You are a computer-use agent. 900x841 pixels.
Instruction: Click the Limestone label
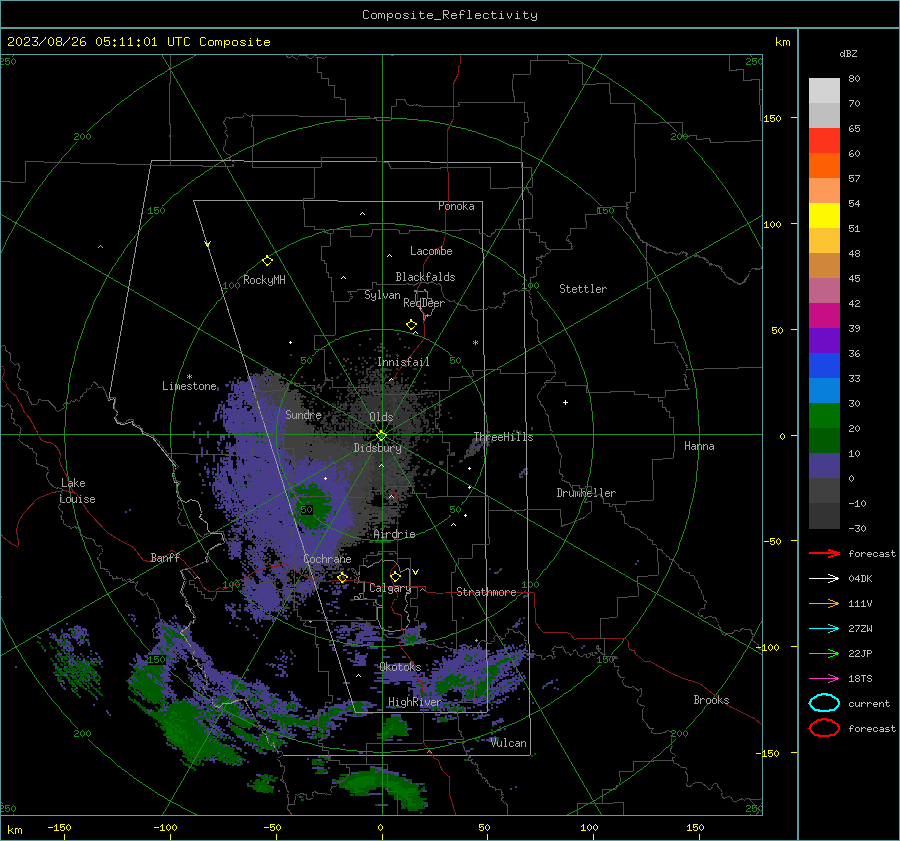click(x=189, y=386)
